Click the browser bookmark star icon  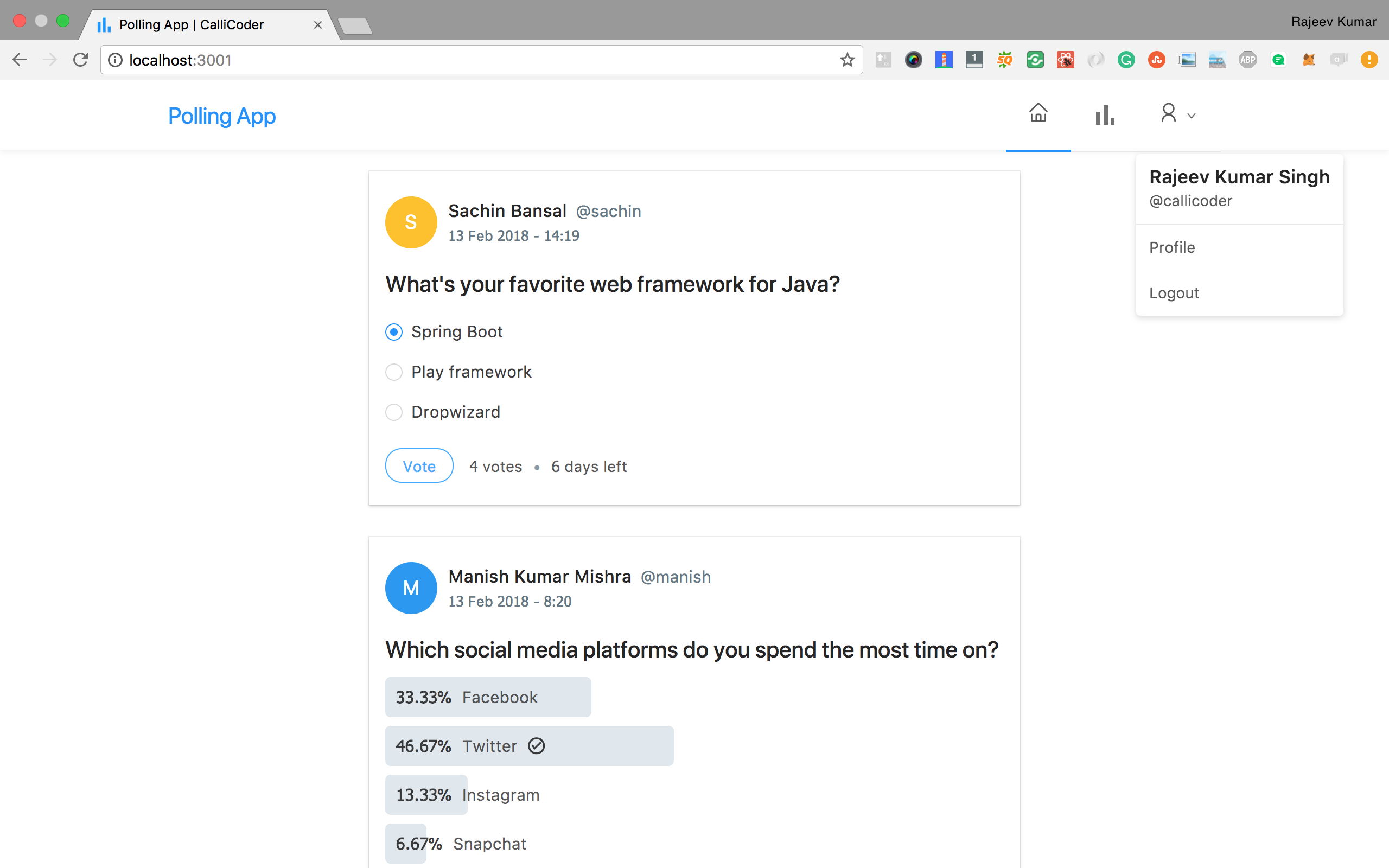(848, 60)
